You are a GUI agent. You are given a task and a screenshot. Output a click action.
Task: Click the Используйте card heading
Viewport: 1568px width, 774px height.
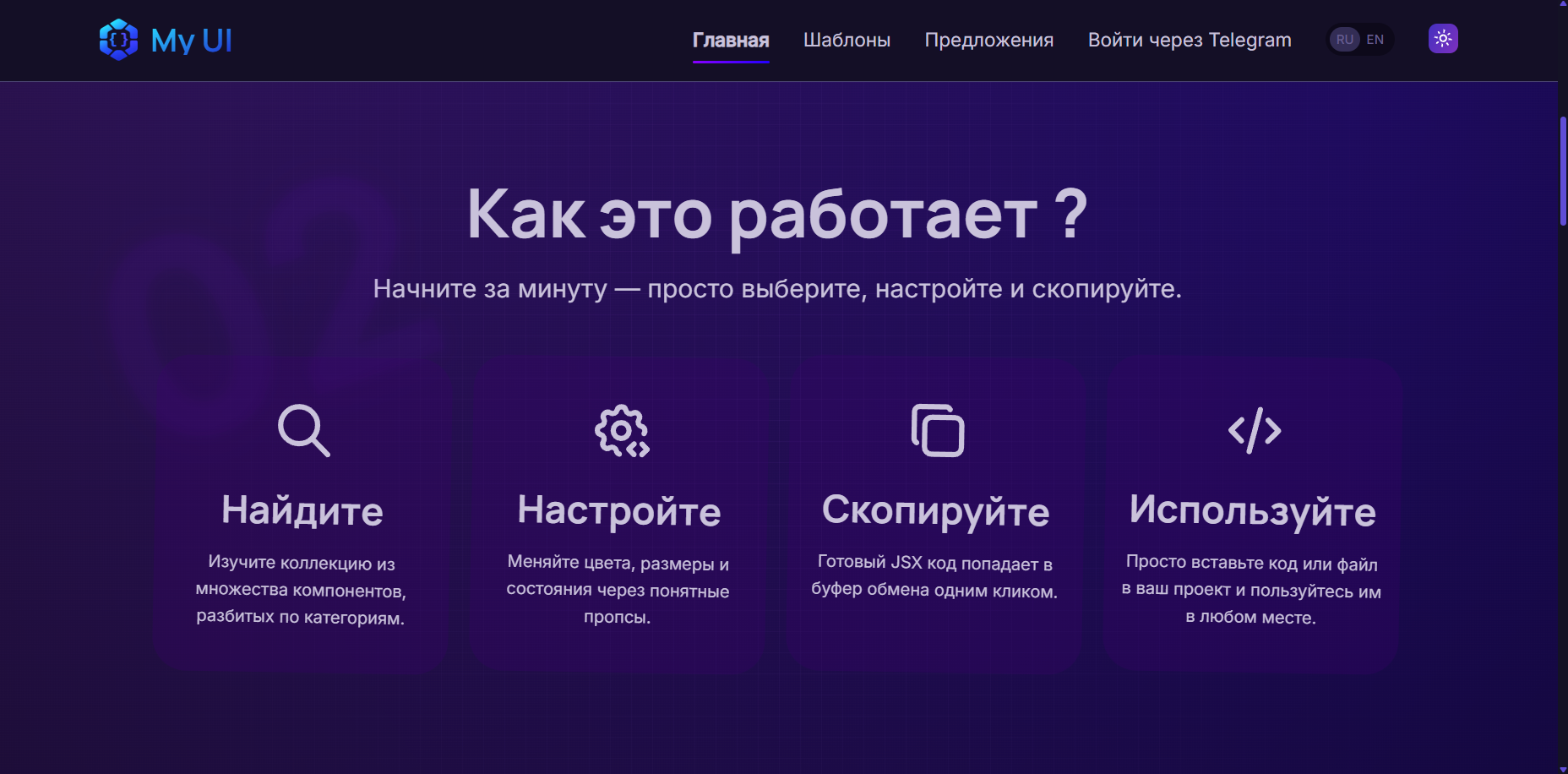click(1253, 510)
